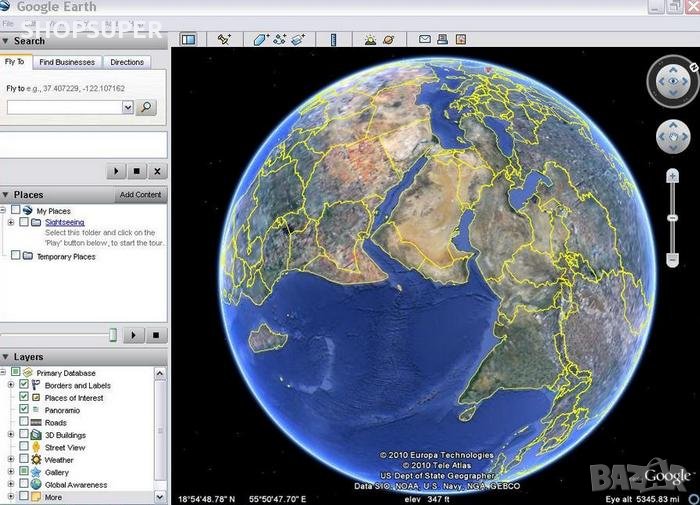Click the sunlight display icon
Image resolution: width=700 pixels, height=505 pixels.
pos(370,40)
